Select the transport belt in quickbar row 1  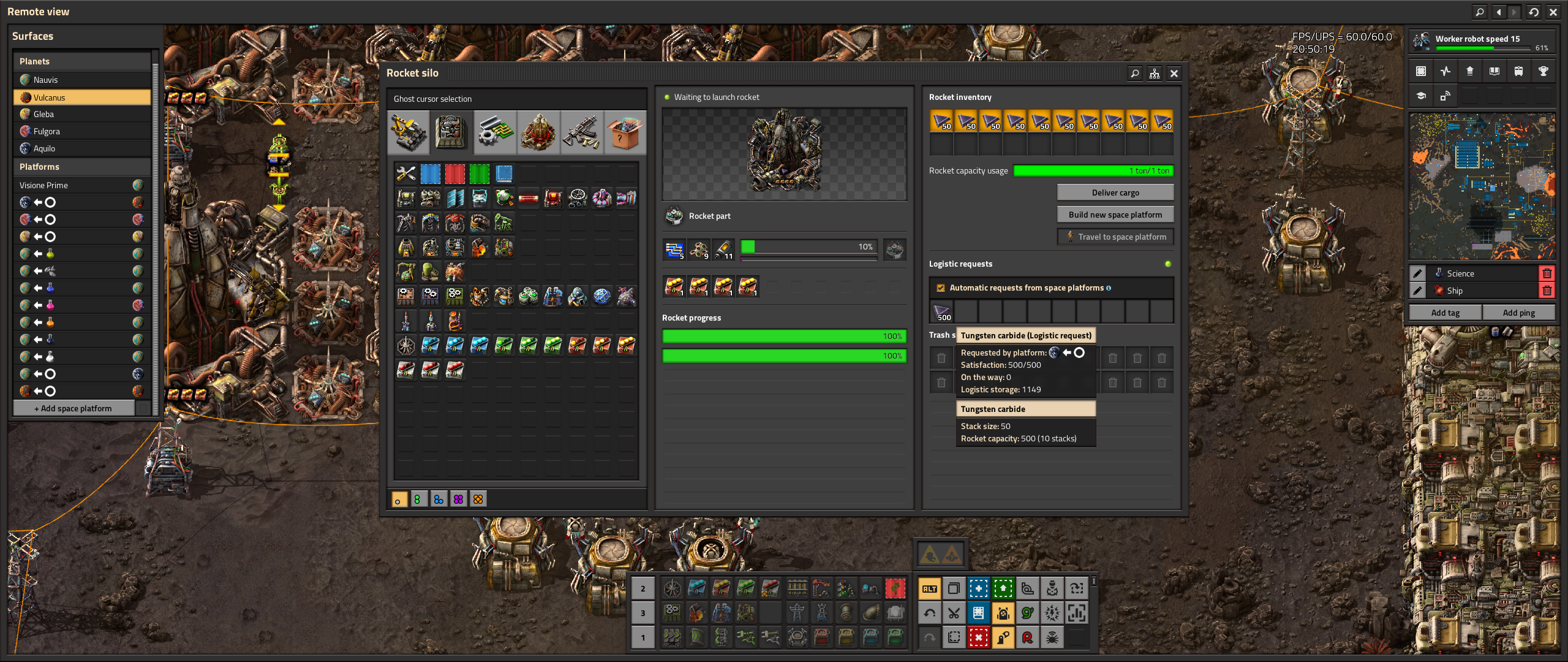point(673,637)
